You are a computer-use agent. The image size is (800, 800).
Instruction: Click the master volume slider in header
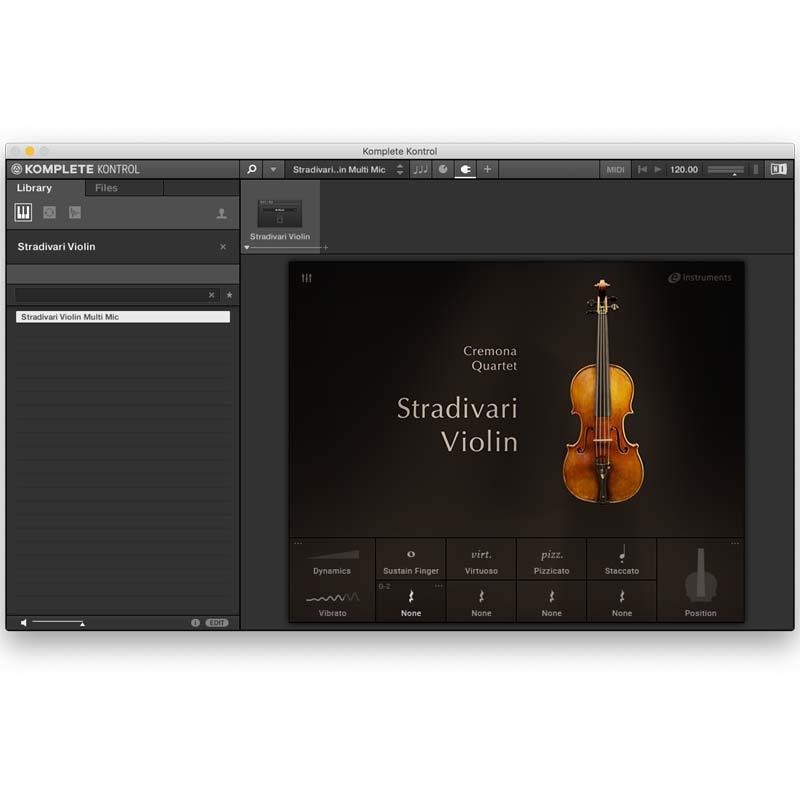pos(726,170)
